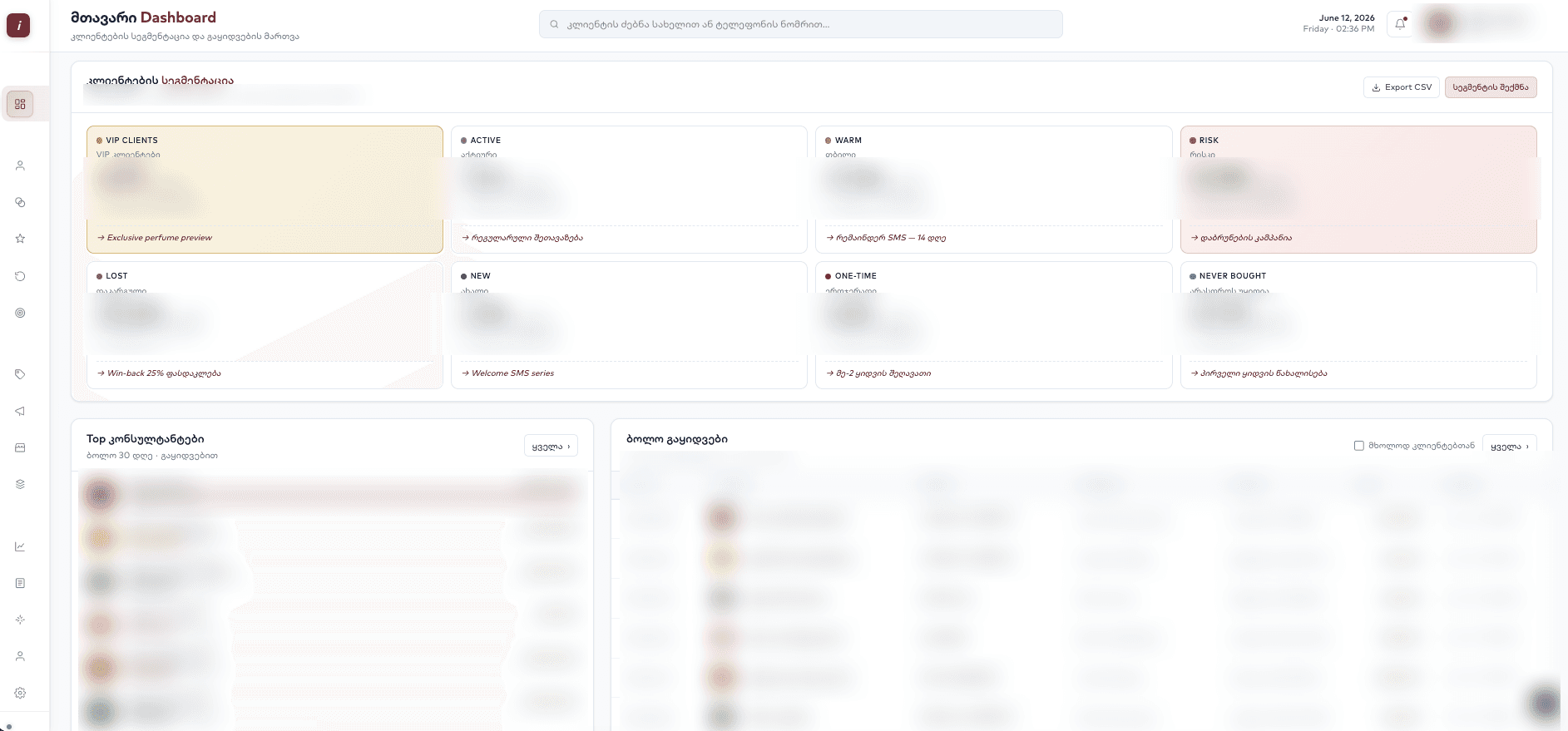This screenshot has width=1568, height=731.
Task: Open the target bullseye sidebar icon
Action: pos(20,313)
